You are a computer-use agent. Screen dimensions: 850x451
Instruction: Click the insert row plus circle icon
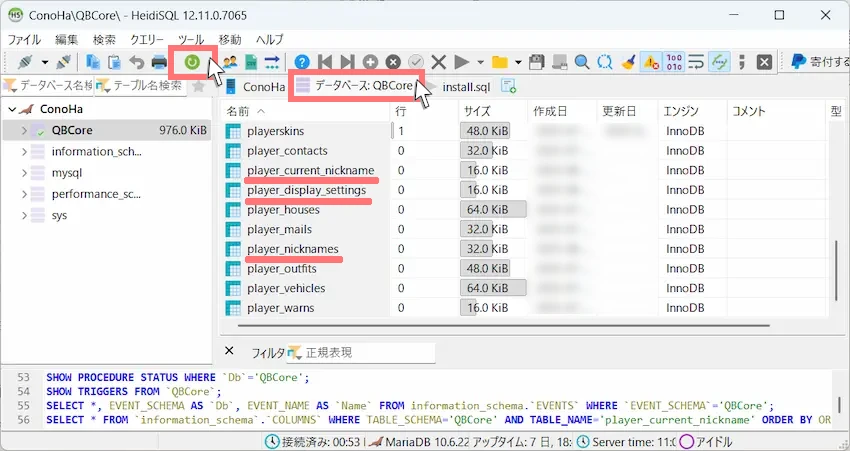click(370, 62)
